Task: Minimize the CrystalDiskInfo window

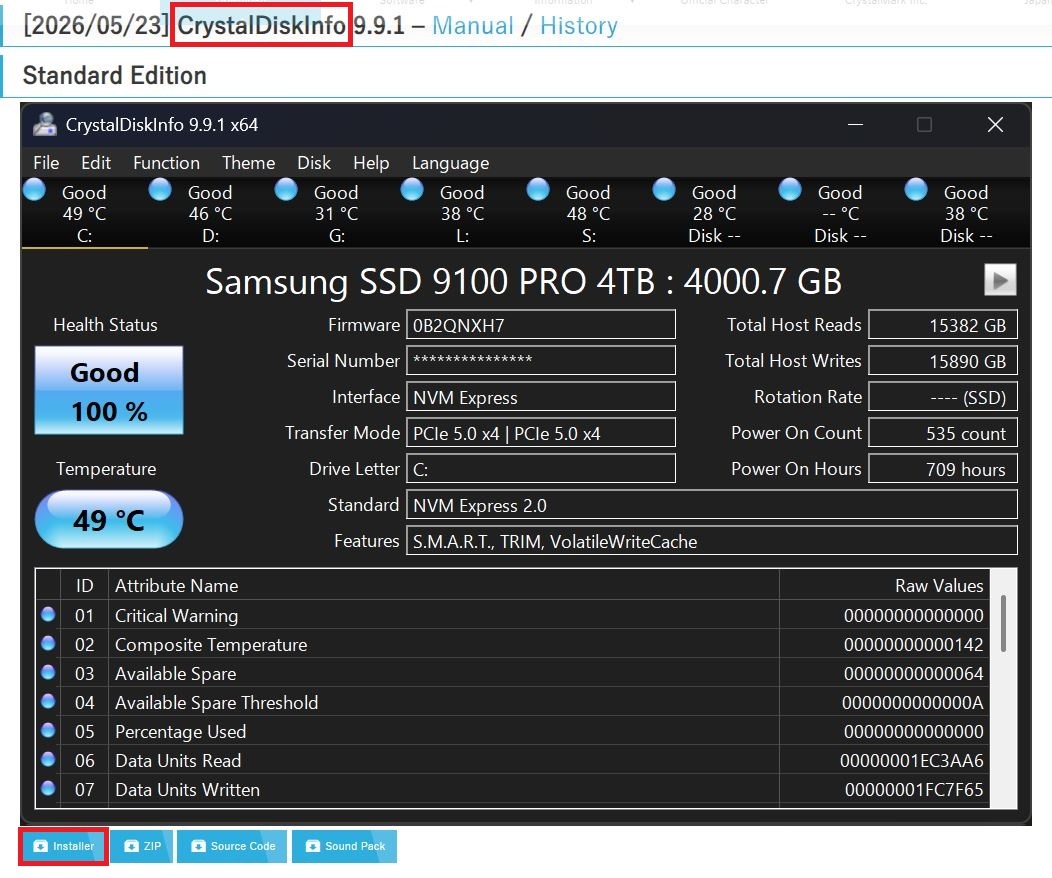Action: pyautogui.click(x=855, y=125)
